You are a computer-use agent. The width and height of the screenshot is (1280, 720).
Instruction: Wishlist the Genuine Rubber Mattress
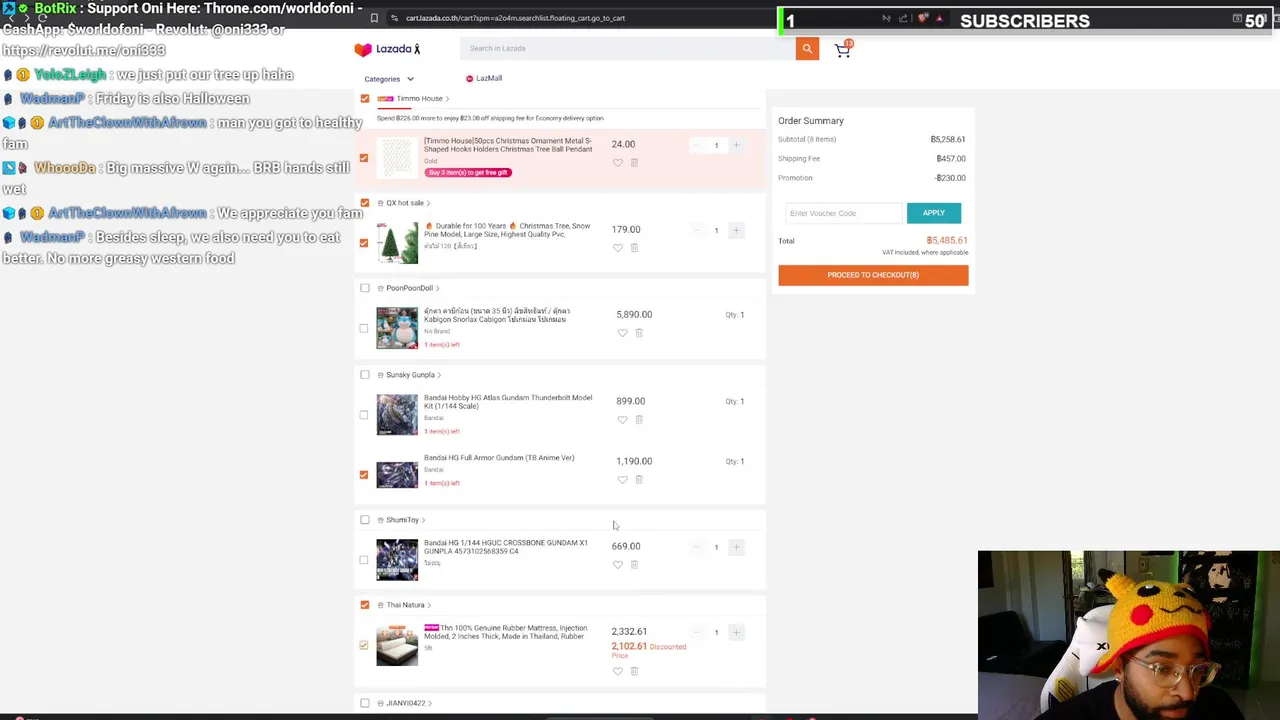617,671
